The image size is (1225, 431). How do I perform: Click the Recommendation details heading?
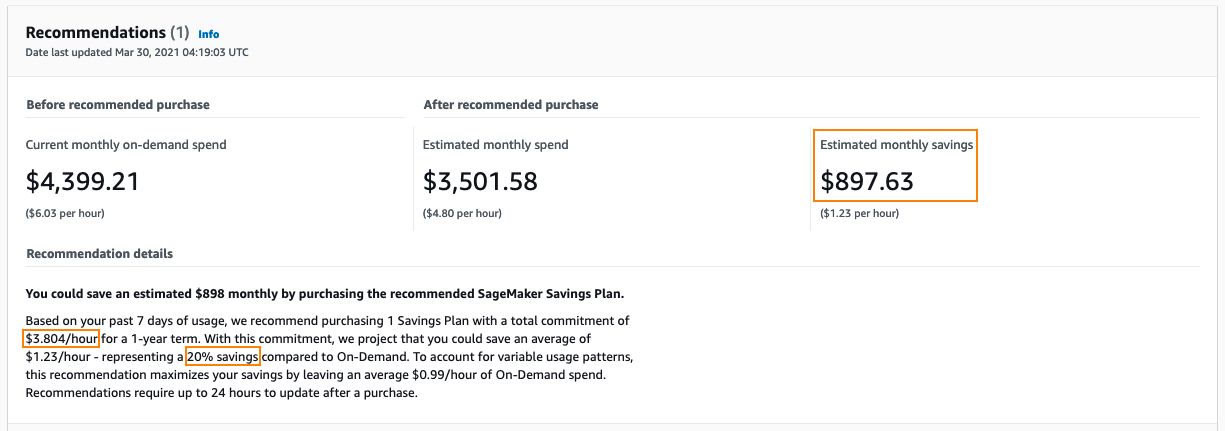point(99,254)
